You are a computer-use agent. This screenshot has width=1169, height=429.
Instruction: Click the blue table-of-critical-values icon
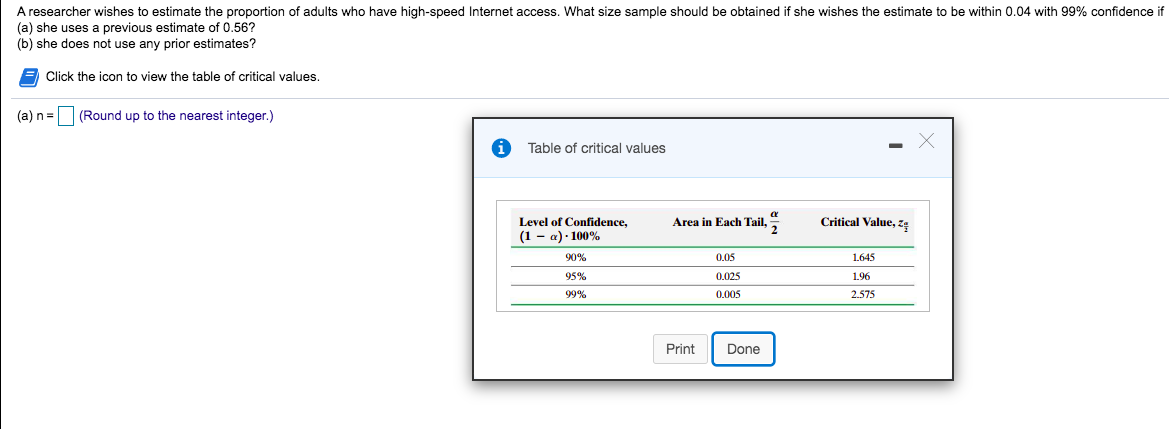coord(29,77)
